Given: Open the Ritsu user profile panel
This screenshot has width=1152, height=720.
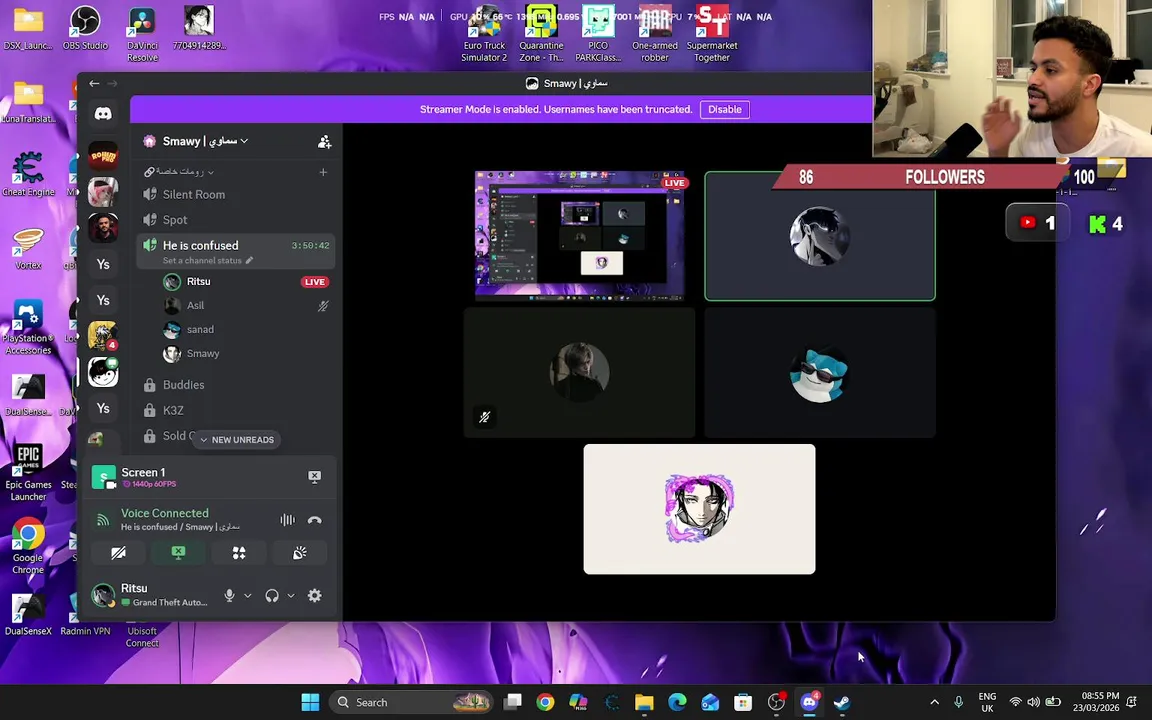Looking at the screenshot, I should pos(153,595).
